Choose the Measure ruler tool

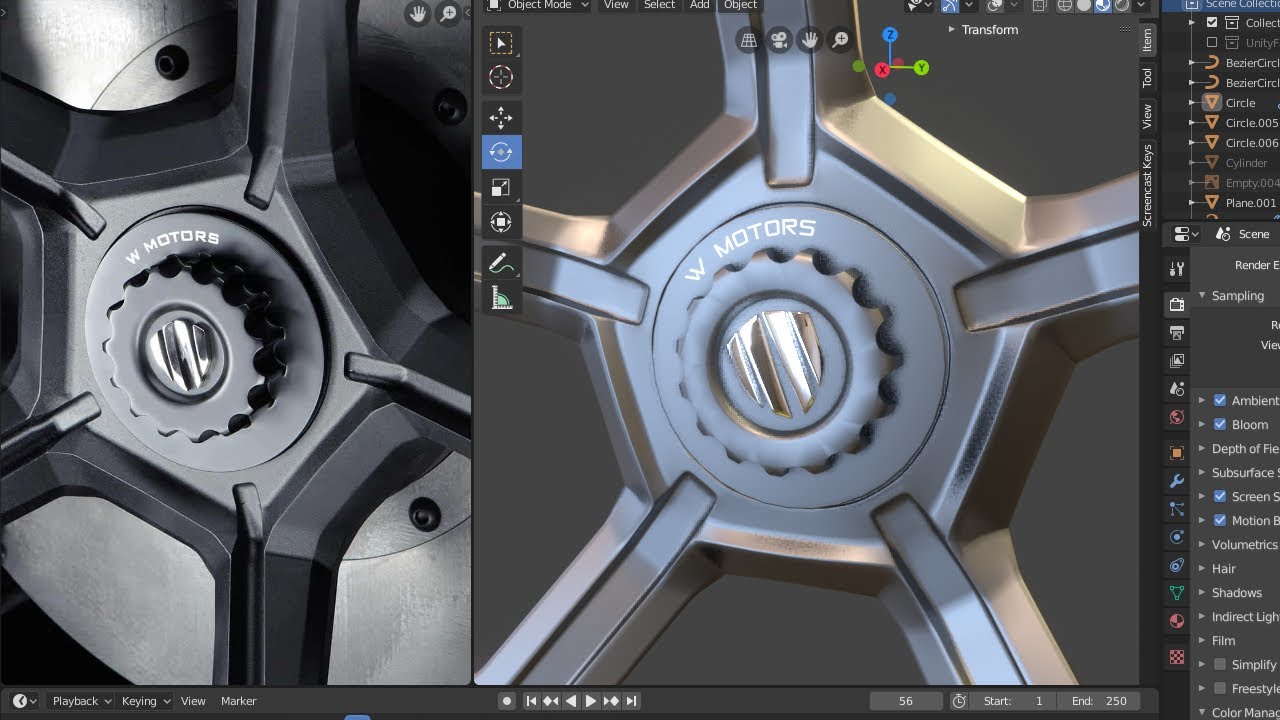501,297
